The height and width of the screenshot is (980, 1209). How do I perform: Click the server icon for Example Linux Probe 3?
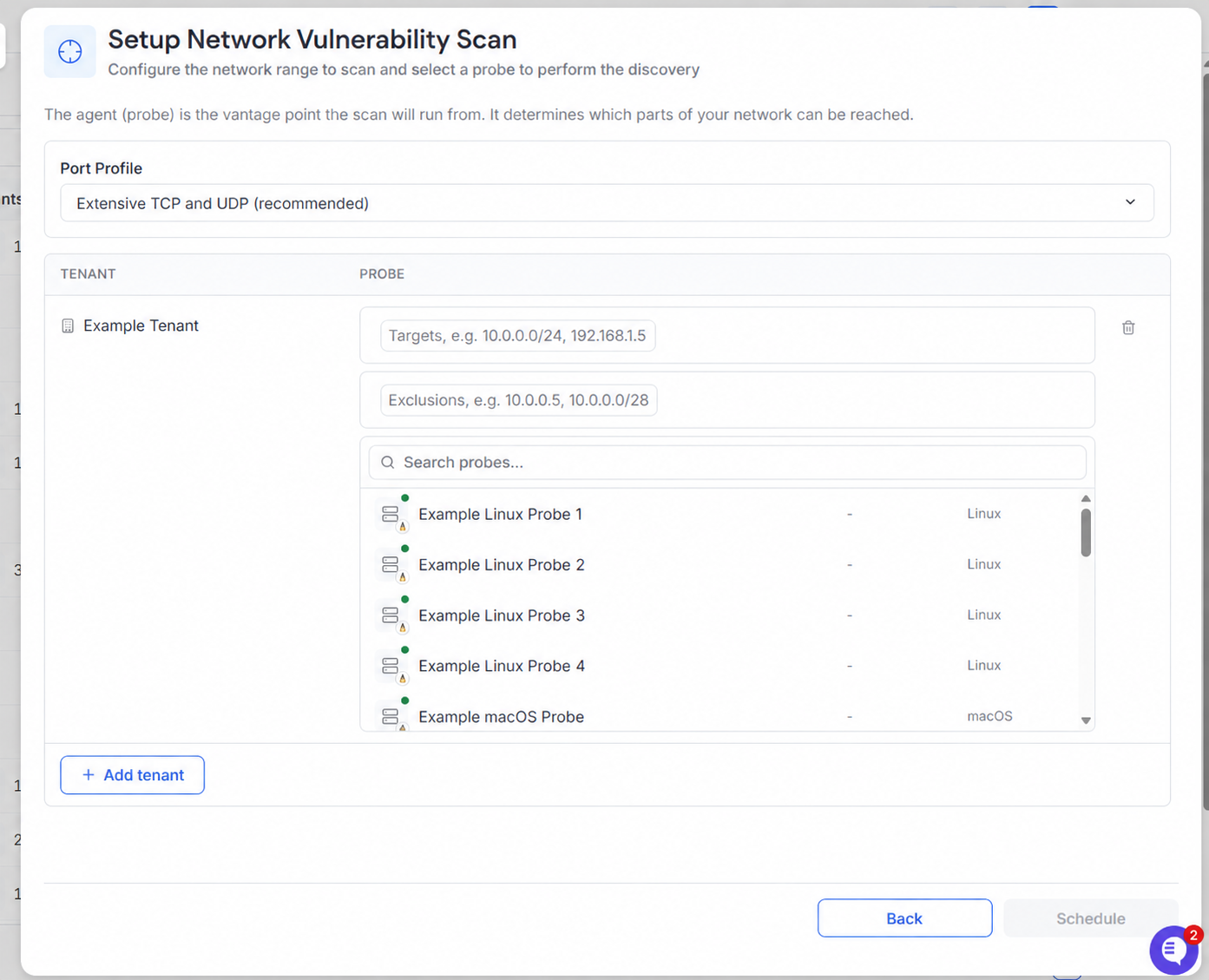[x=391, y=615]
